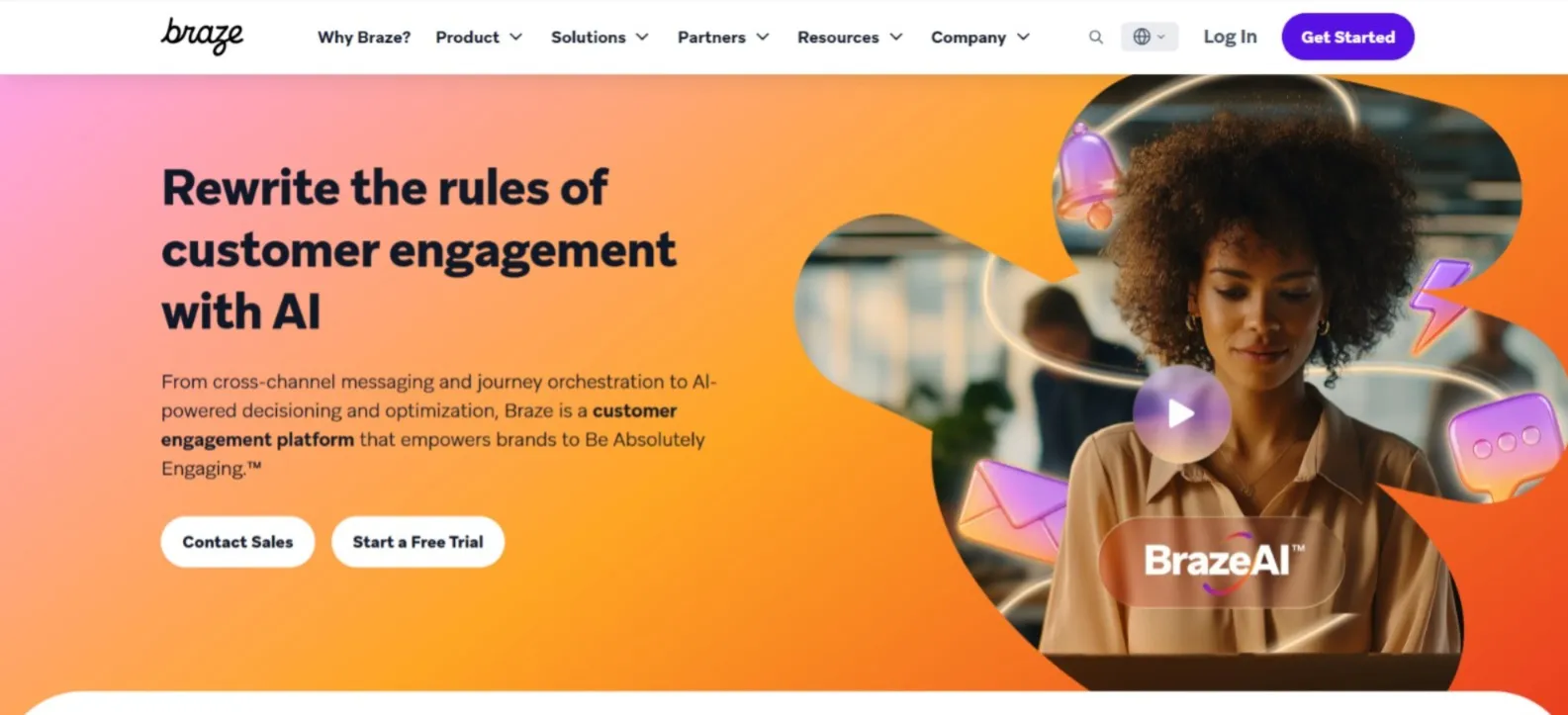Screen dimensions: 1568x715
Task: Open the Partners menu
Action: point(723,37)
